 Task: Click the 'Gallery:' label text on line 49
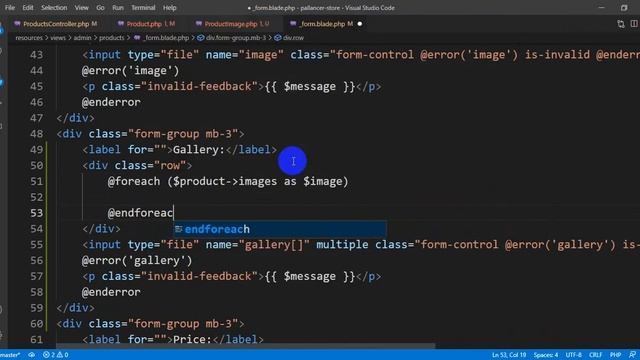[199, 150]
